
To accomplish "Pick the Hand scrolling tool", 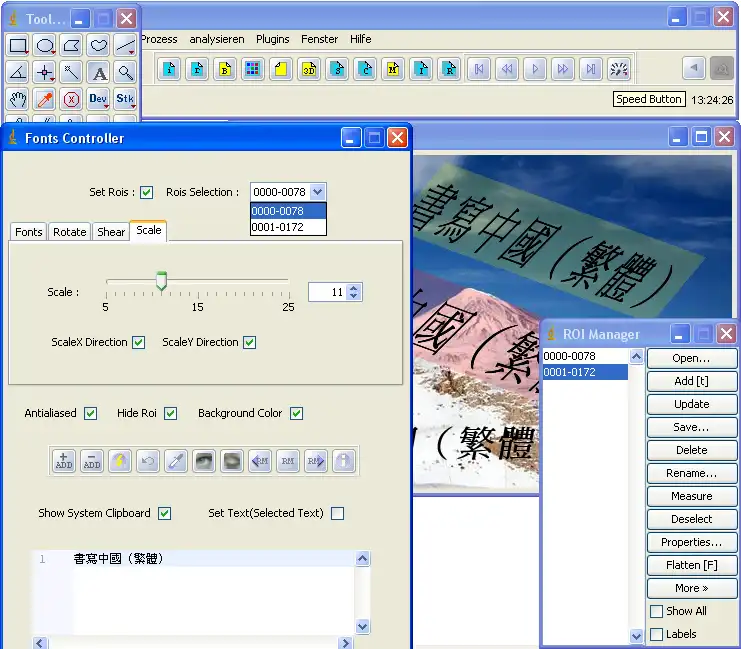I will click(18, 99).
